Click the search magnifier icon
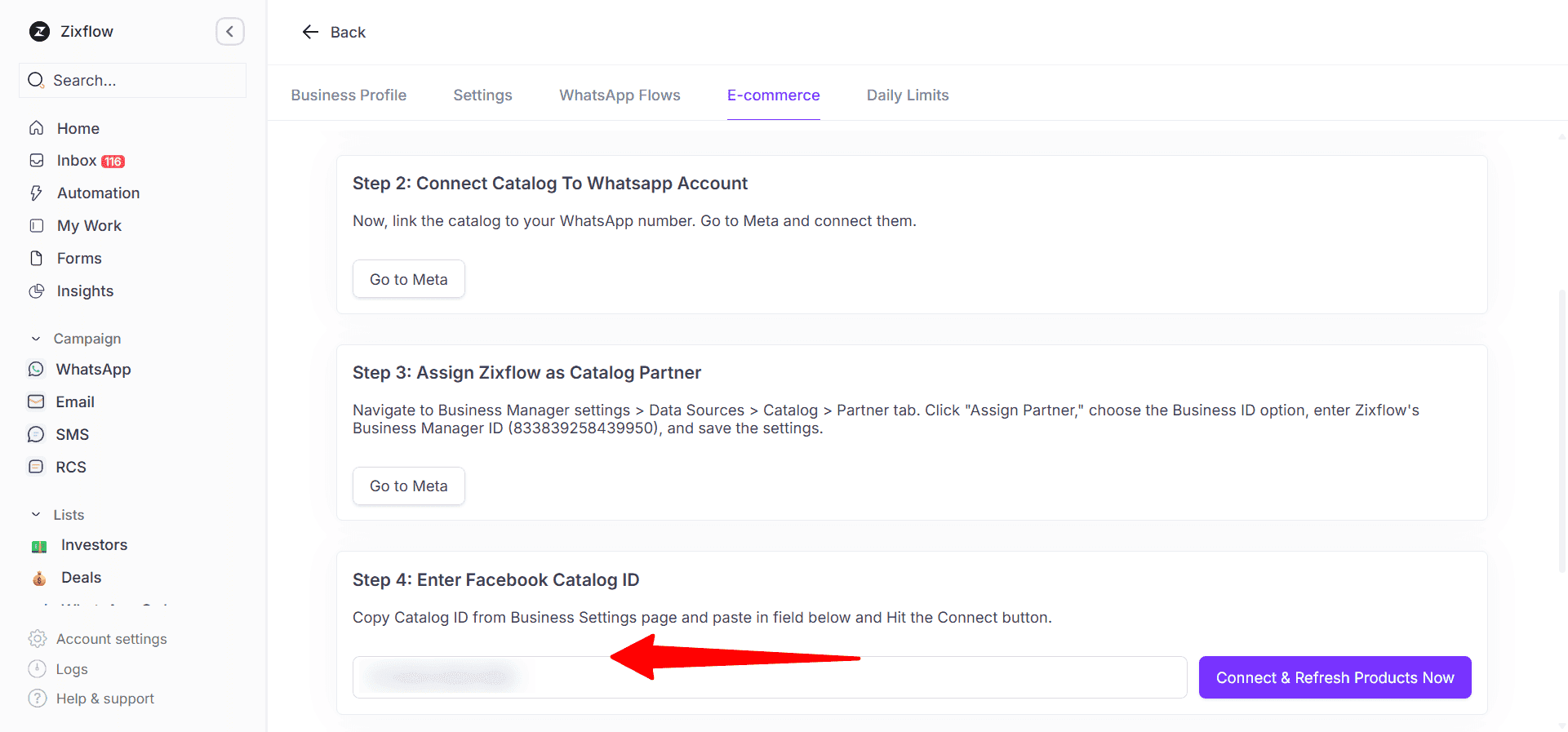 (x=36, y=80)
